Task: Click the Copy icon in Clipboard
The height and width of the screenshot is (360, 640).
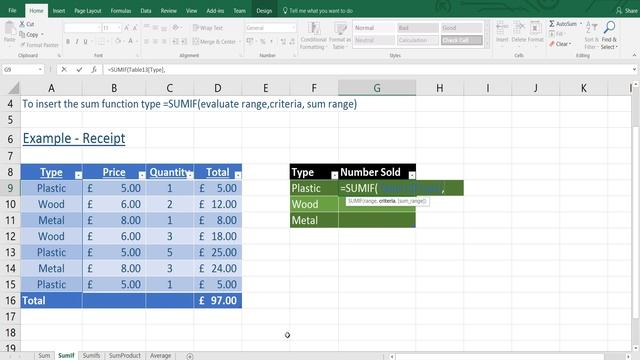Action: pos(22,34)
